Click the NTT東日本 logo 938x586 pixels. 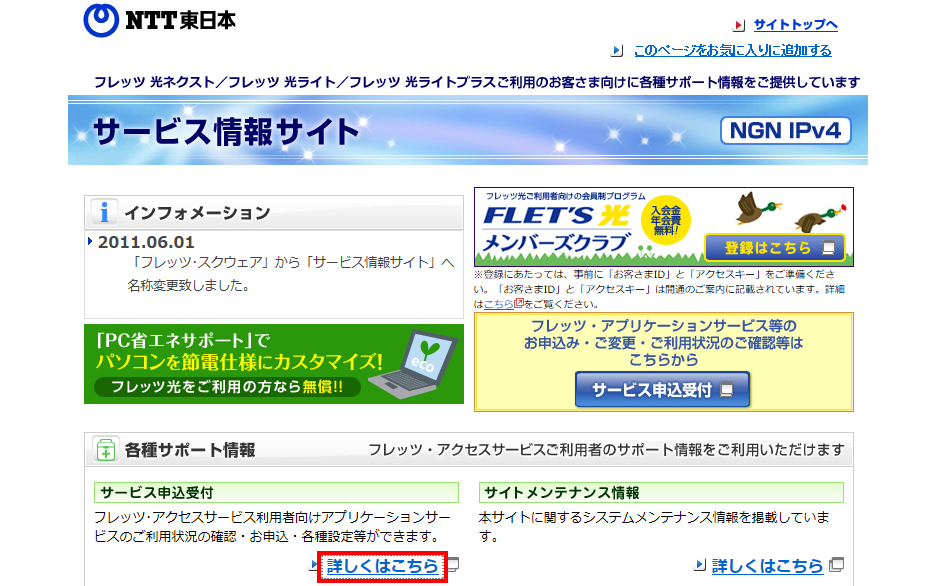[160, 21]
